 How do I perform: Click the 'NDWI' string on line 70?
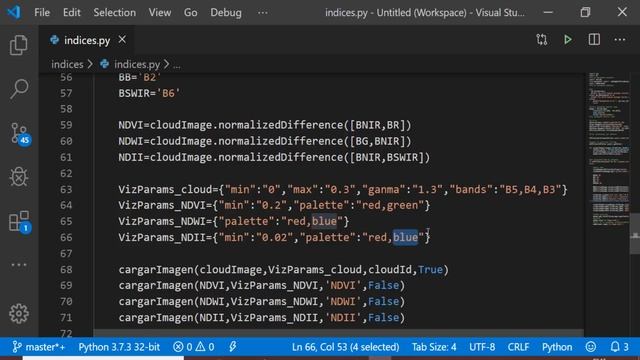(x=343, y=302)
